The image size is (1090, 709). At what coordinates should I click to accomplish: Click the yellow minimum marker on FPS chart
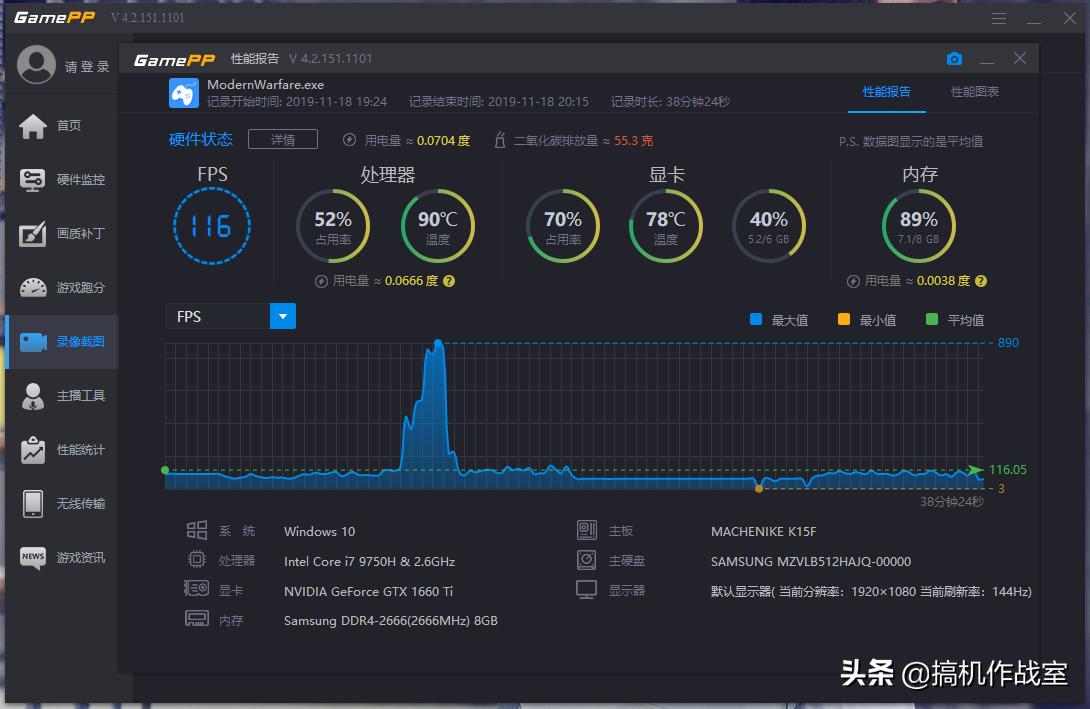(x=759, y=487)
